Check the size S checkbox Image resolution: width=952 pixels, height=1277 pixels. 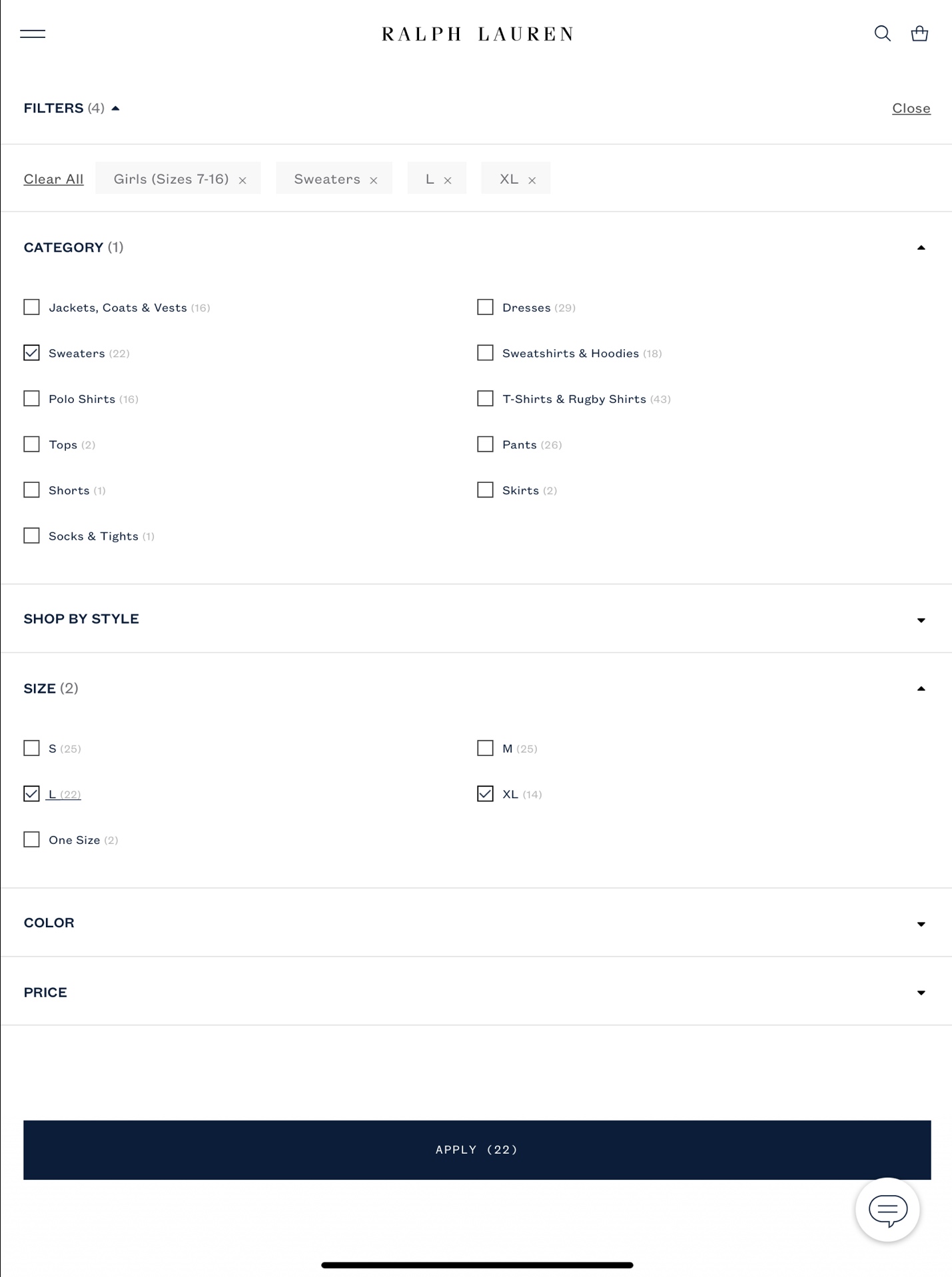(31, 748)
